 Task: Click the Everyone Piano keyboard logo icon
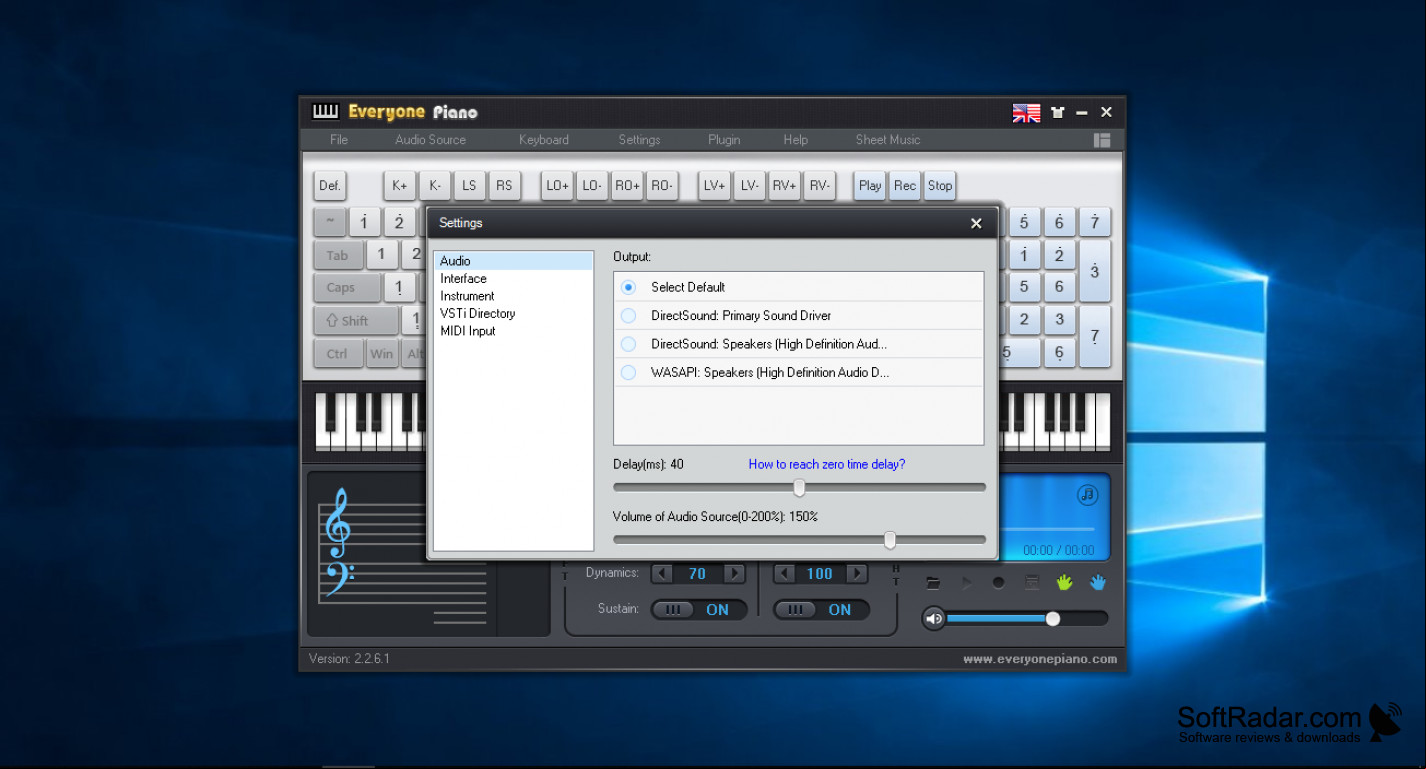tap(326, 112)
